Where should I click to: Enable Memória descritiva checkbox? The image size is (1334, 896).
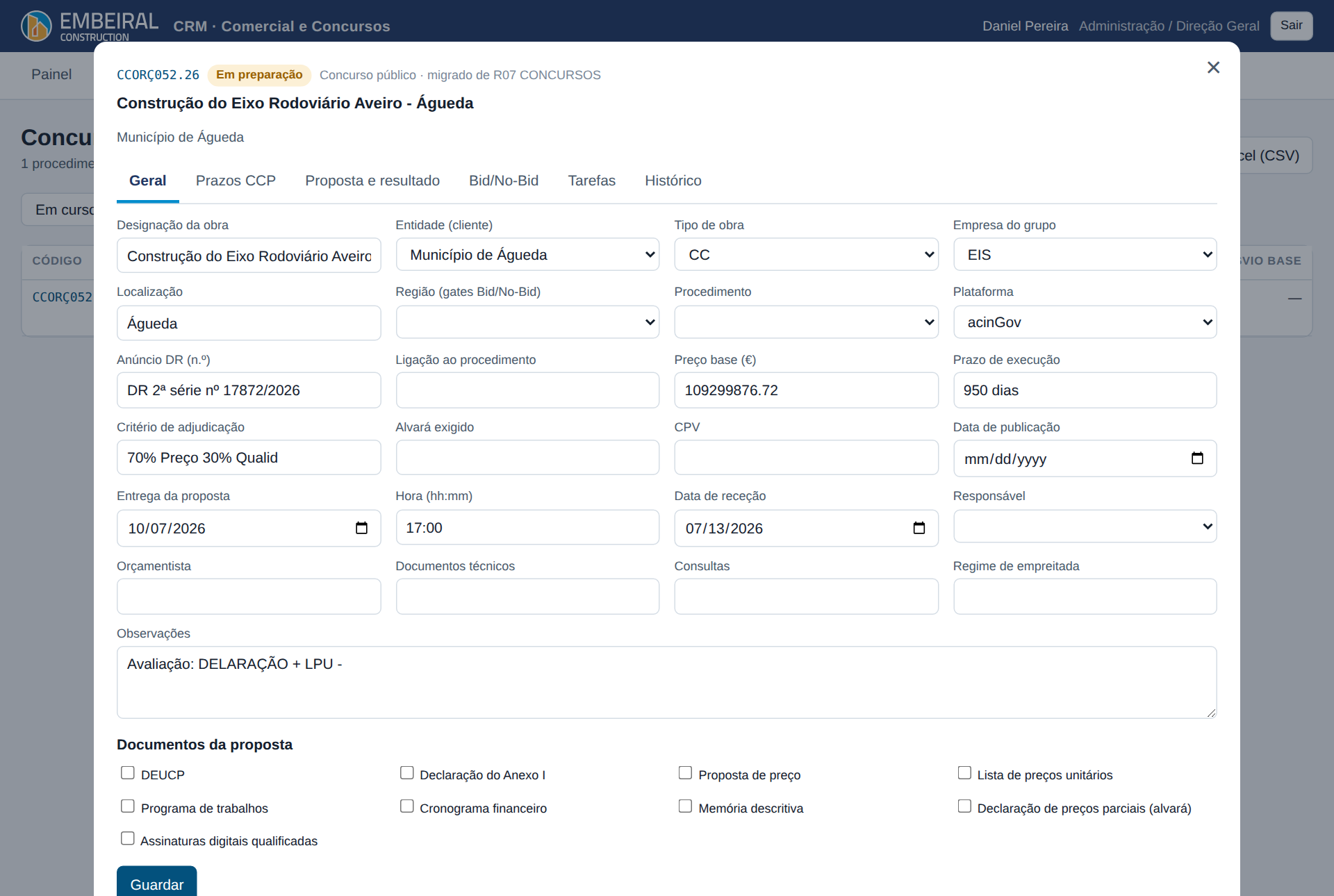pyautogui.click(x=686, y=806)
